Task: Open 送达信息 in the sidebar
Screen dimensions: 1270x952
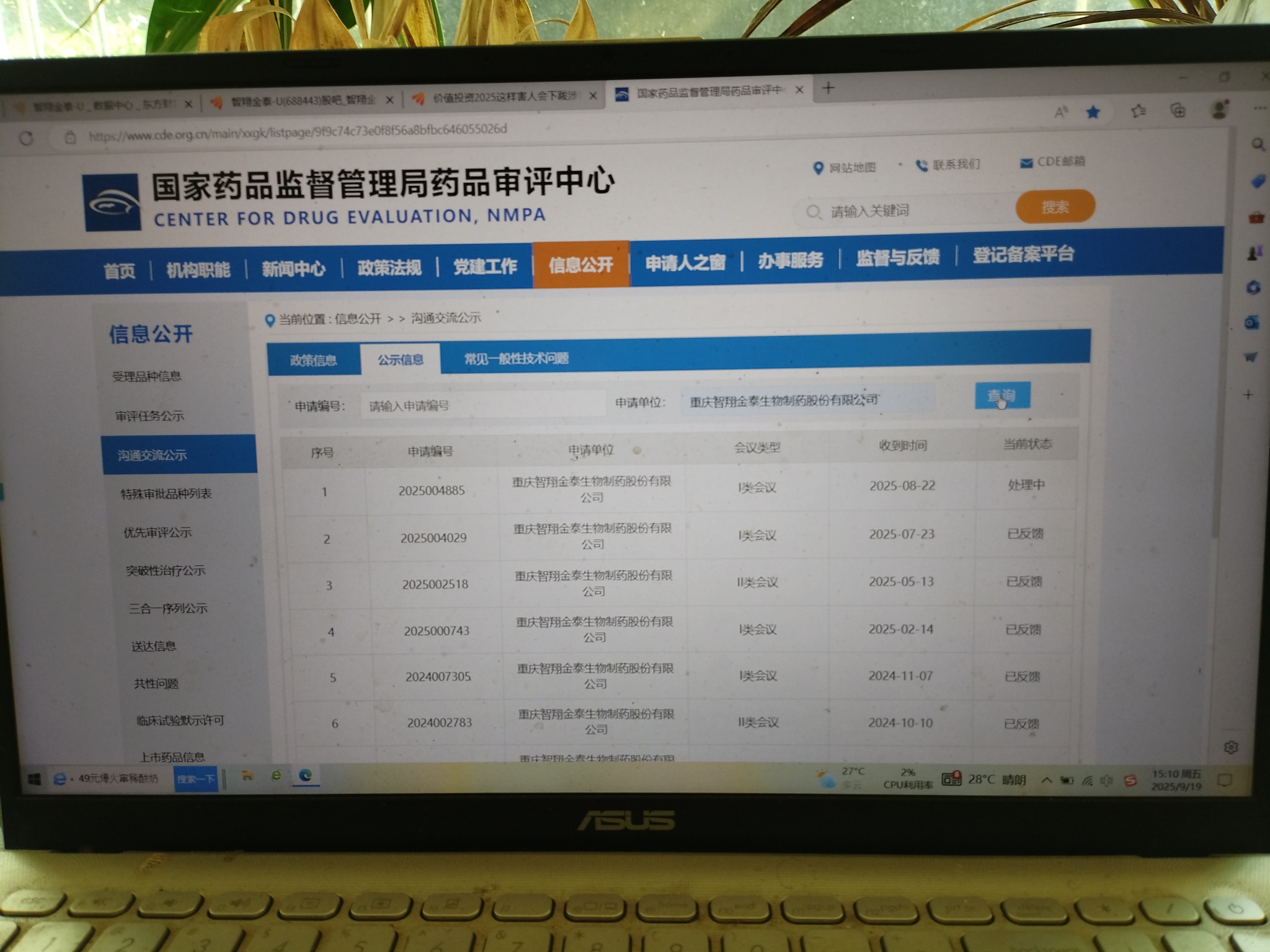Action: (x=154, y=646)
